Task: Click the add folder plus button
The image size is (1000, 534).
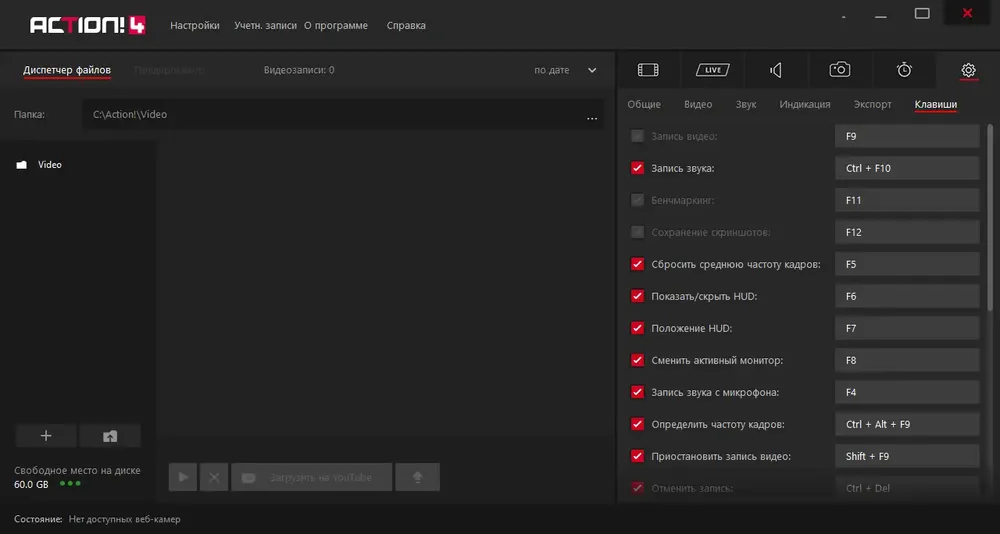Action: (46, 436)
